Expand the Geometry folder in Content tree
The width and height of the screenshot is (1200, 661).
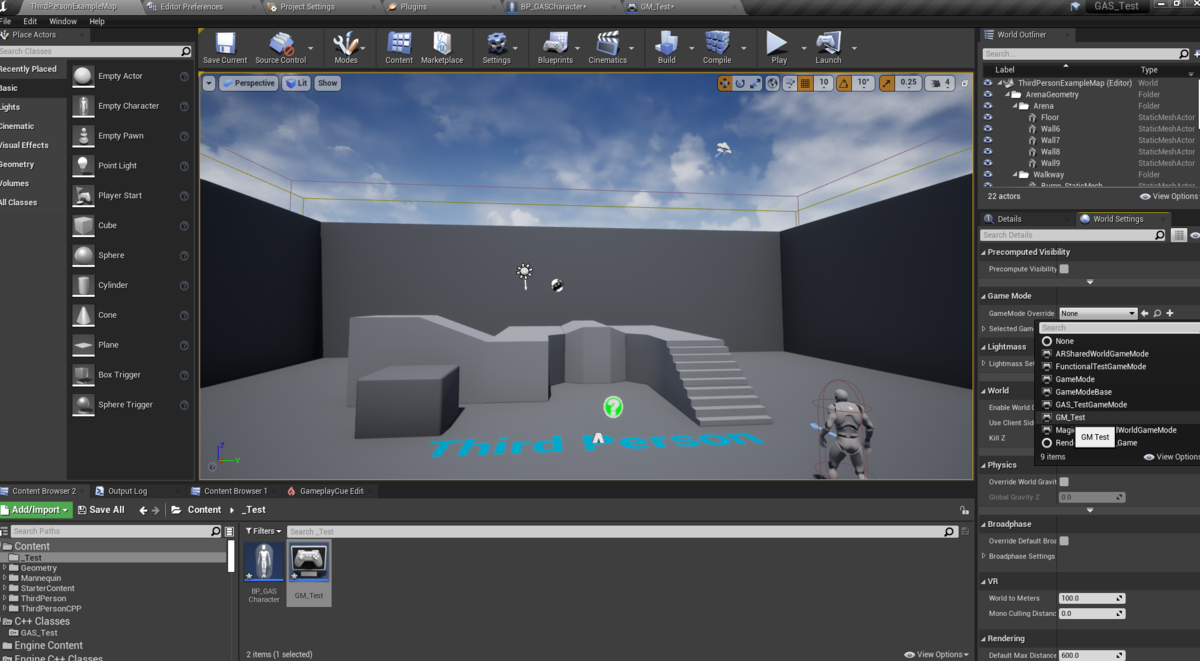[5, 568]
